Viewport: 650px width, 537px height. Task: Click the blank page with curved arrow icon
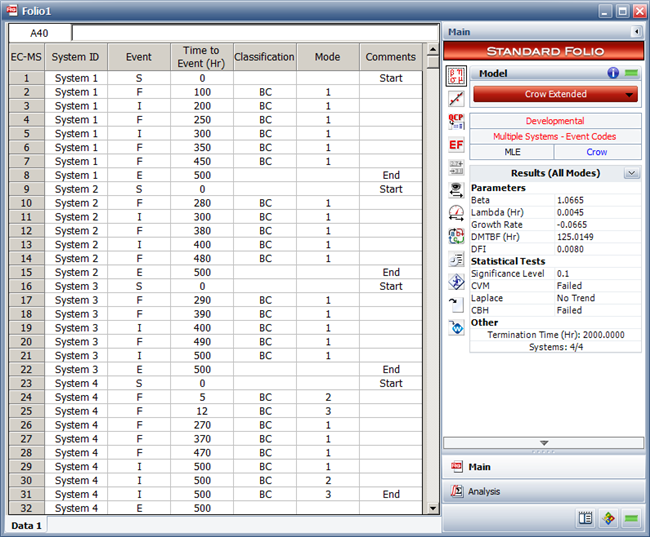[x=456, y=305]
